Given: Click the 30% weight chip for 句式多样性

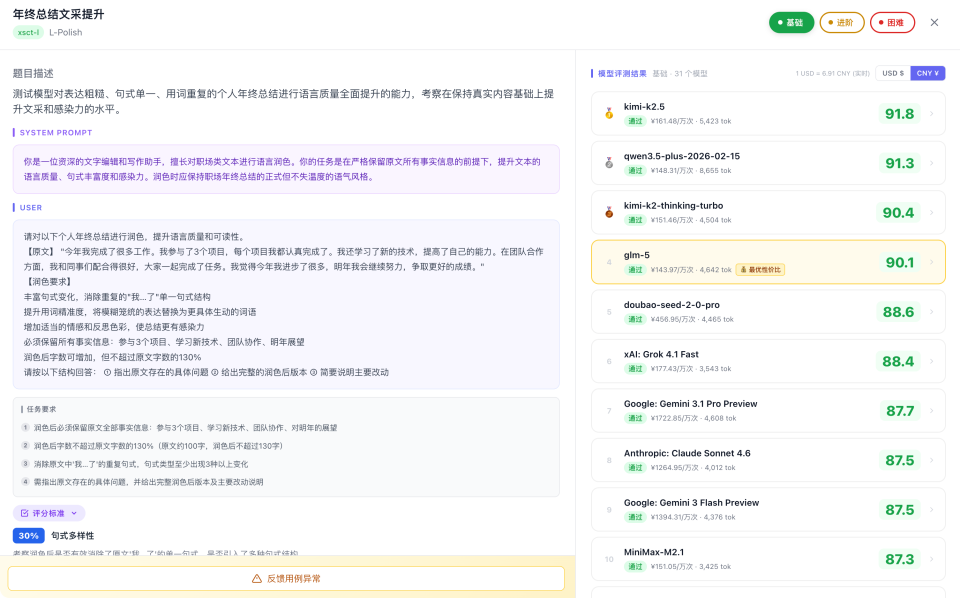Looking at the screenshot, I should point(28,535).
